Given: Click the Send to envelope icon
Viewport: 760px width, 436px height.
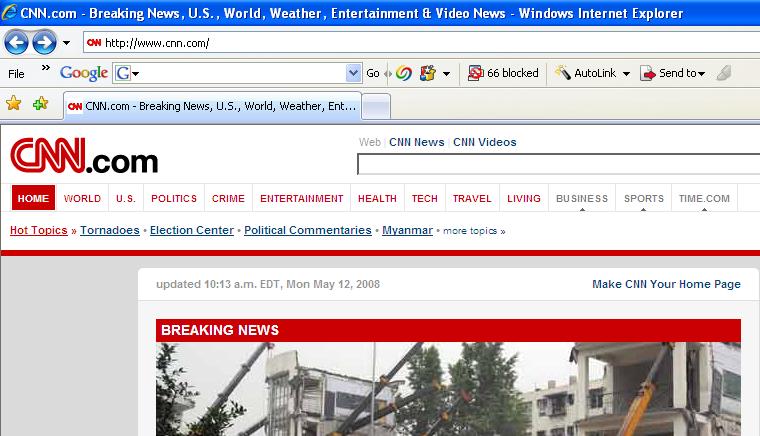Looking at the screenshot, I should click(647, 73).
